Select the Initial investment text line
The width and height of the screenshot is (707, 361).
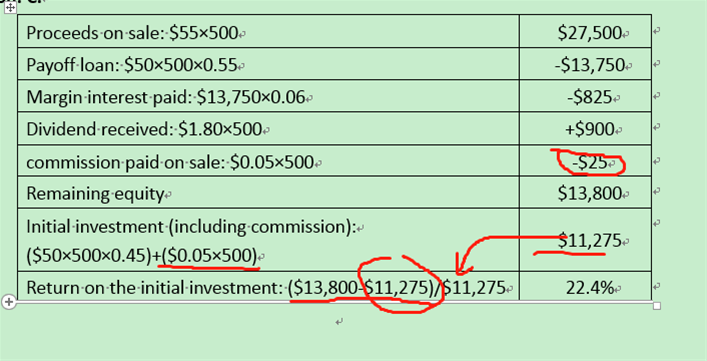tap(191, 227)
